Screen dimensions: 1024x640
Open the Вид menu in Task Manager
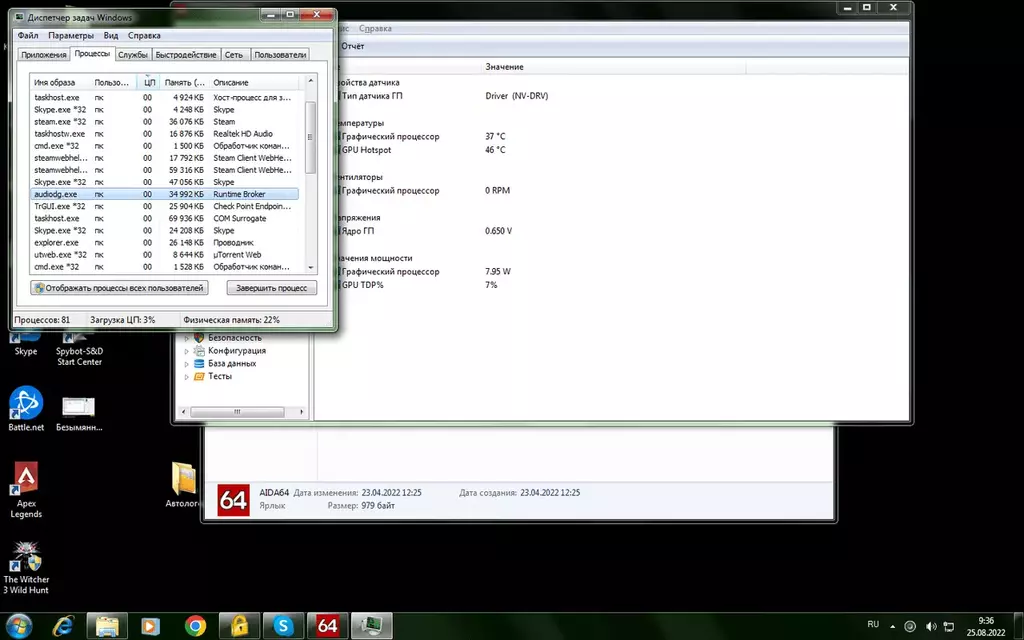pyautogui.click(x=111, y=35)
